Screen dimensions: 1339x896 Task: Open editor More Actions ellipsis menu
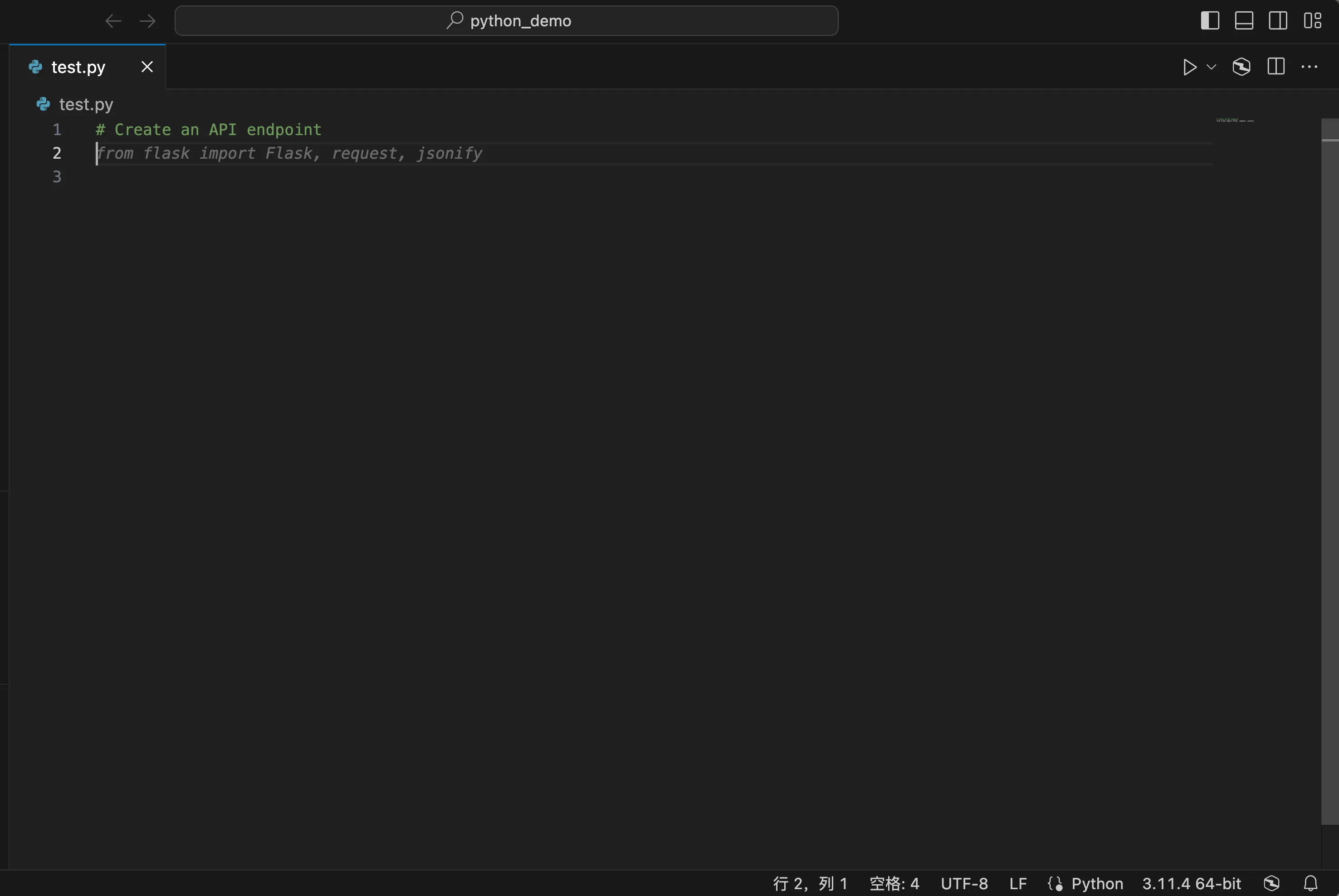coord(1309,67)
